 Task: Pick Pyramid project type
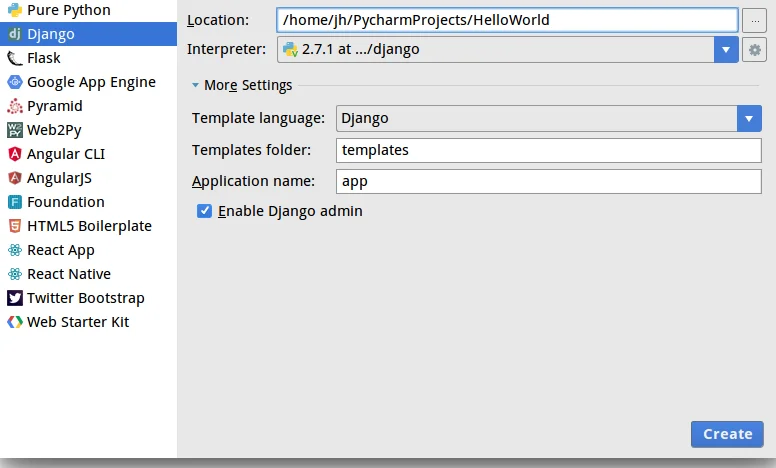(89, 106)
